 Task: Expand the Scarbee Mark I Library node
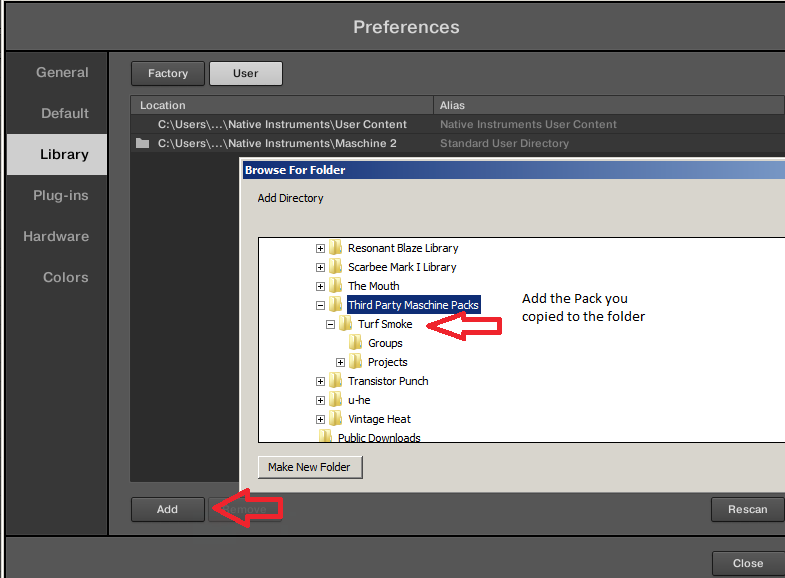(x=320, y=267)
